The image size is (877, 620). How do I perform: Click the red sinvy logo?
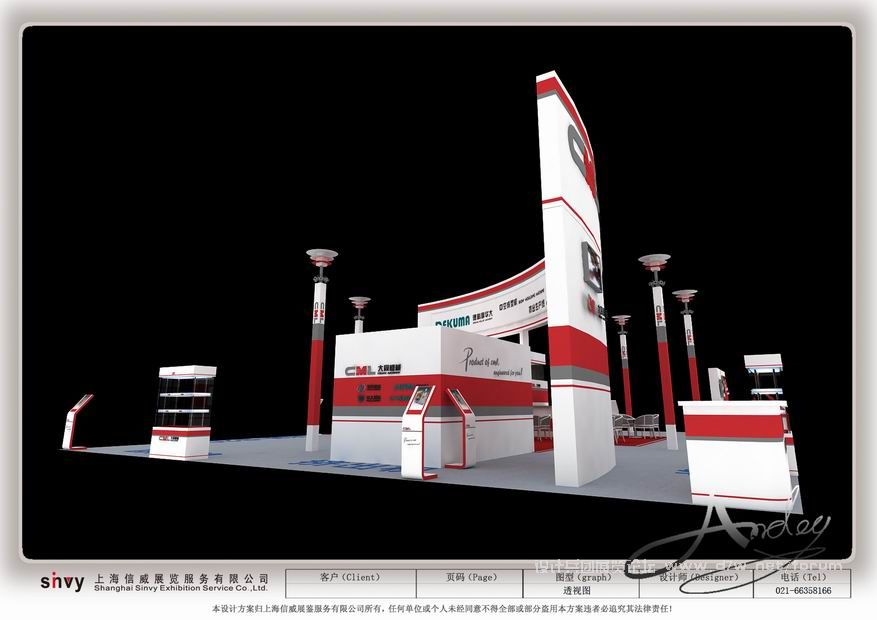62,582
